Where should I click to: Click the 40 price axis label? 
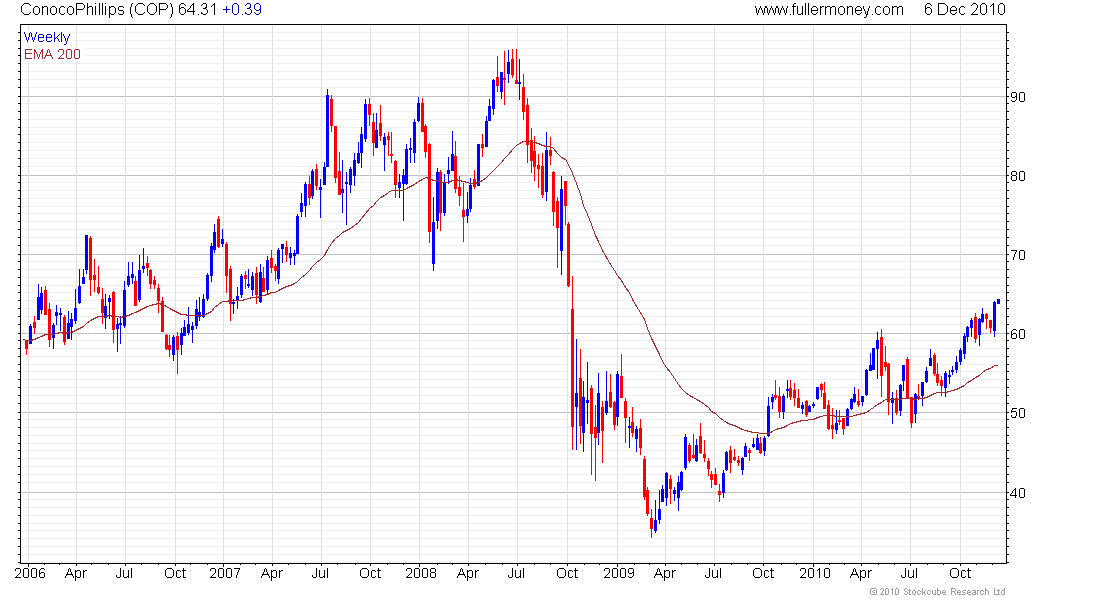(1017, 493)
